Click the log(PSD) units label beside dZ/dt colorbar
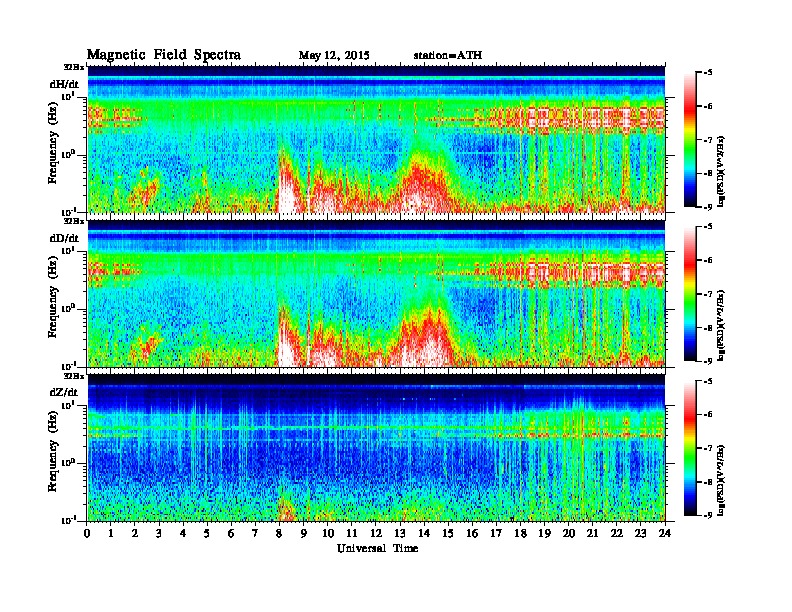The width and height of the screenshot is (792, 612). (723, 481)
